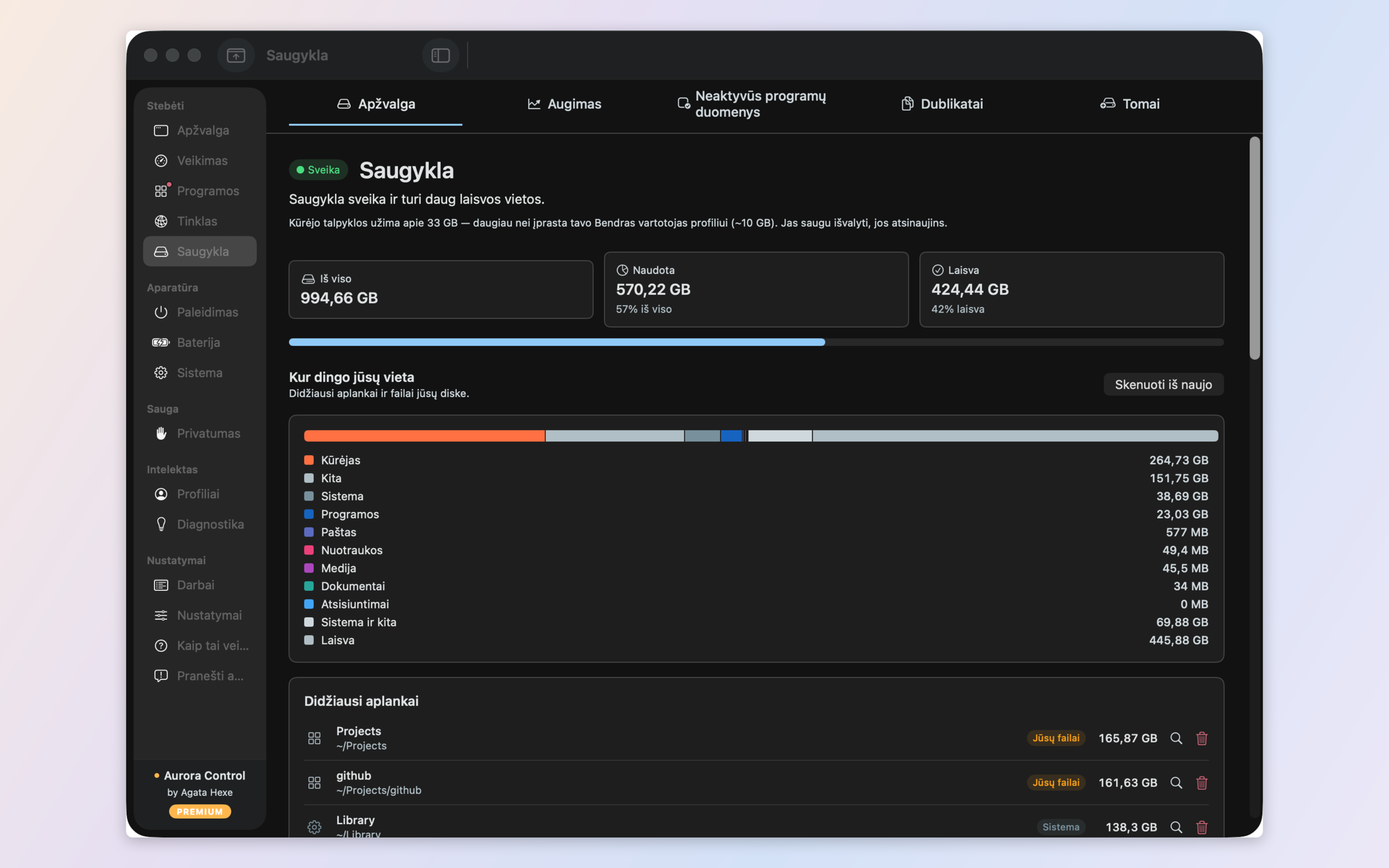Click the Paštas legend row label
Image resolution: width=1389 pixels, height=868 pixels.
pos(339,532)
